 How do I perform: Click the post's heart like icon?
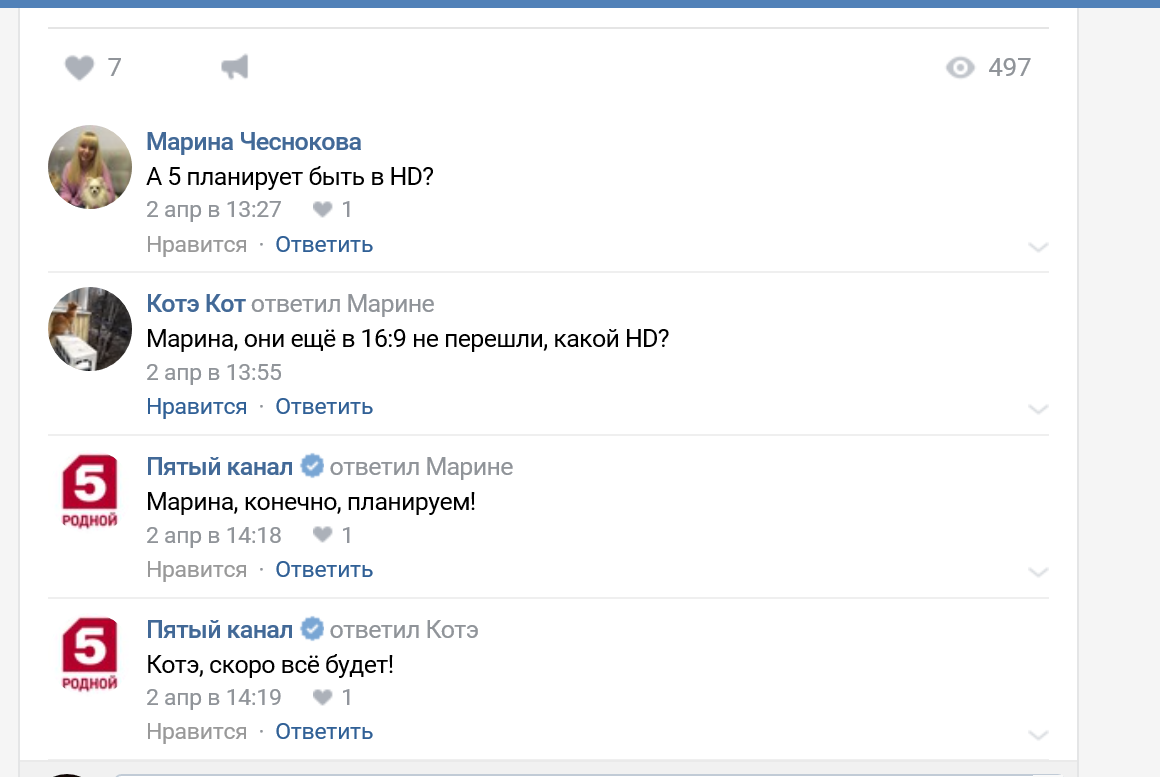click(79, 68)
